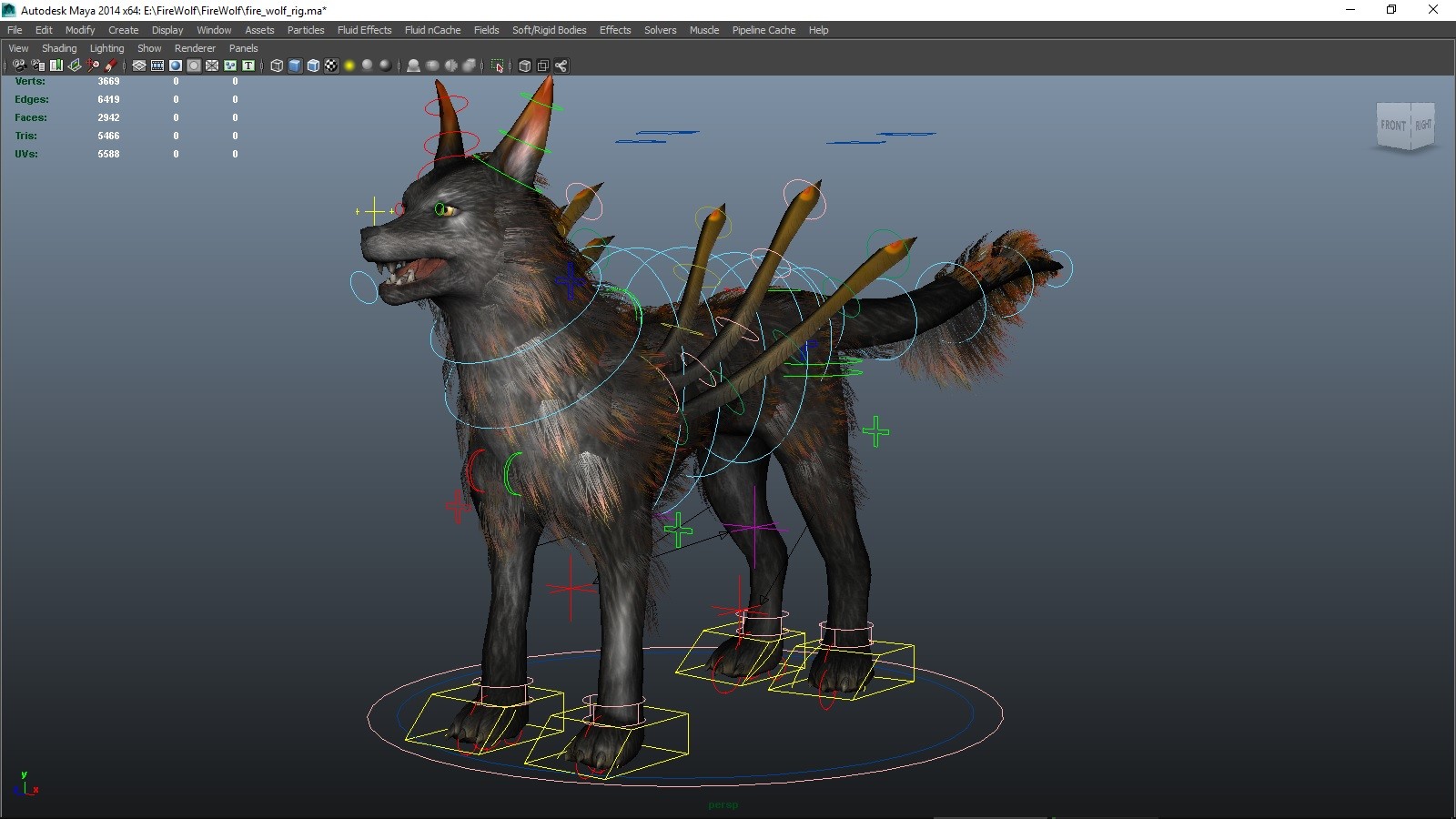Select the camera attributes icon in viewport toolbar
1456x819 pixels.
[x=36, y=66]
